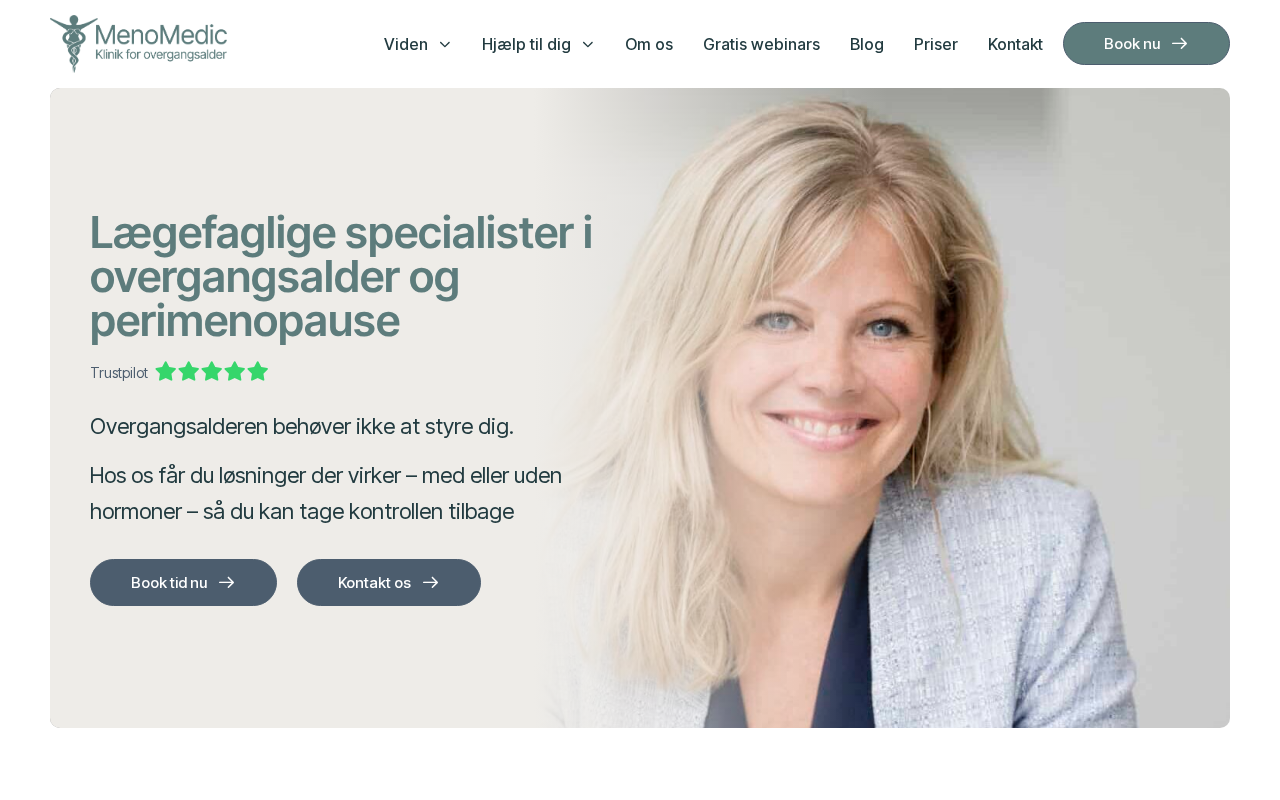This screenshot has height=800, width=1280.
Task: Click the arrow icon in Kontakt os button
Action: pos(431,582)
